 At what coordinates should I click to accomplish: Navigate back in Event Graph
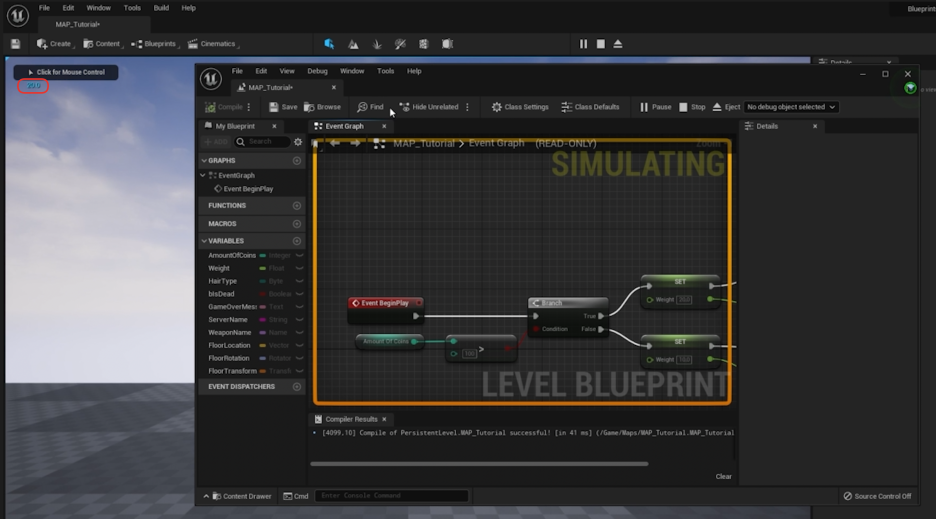335,143
